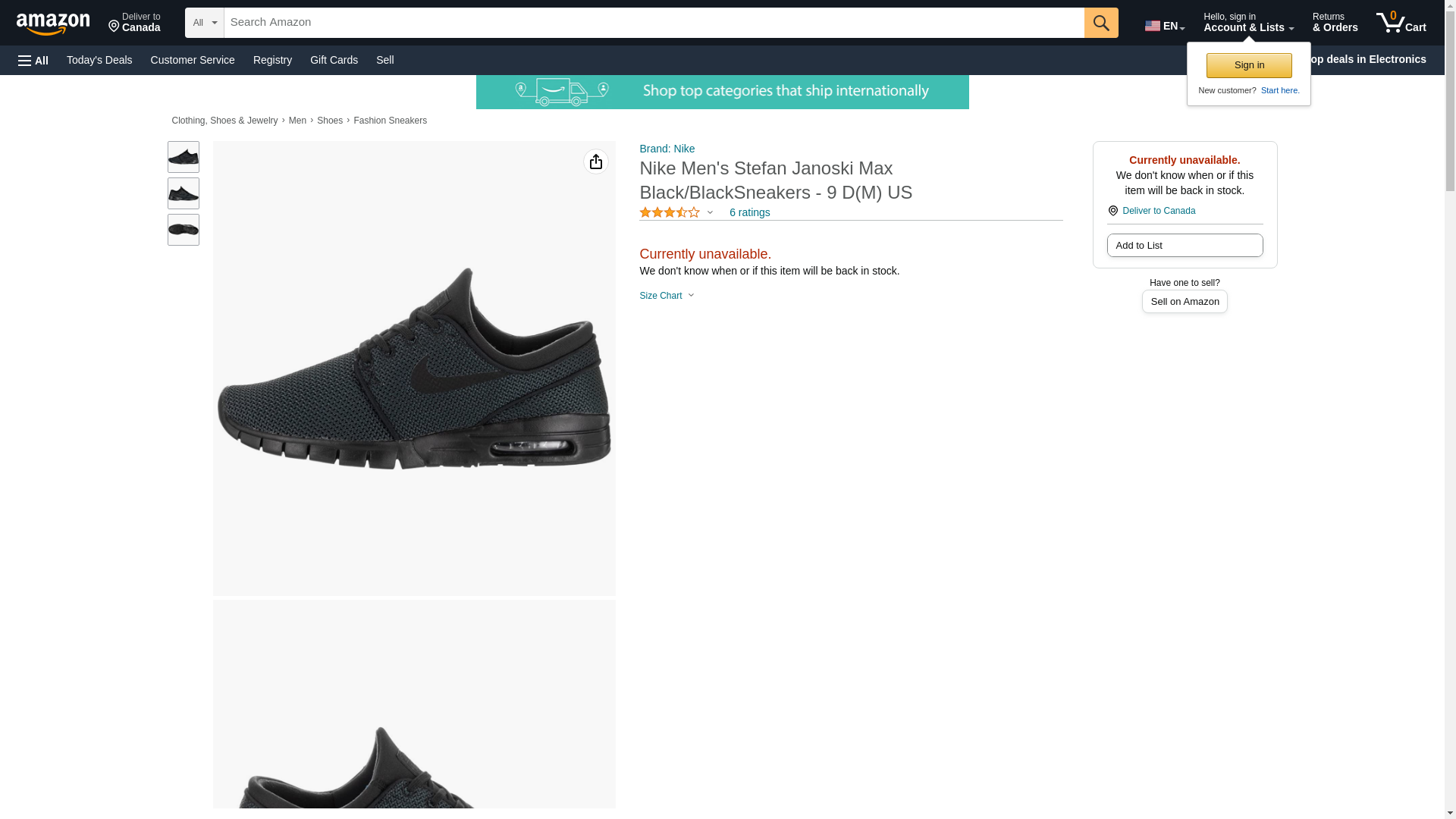The height and width of the screenshot is (819, 1456).
Task: Select the first shoe thumbnail
Action: pyautogui.click(x=184, y=157)
